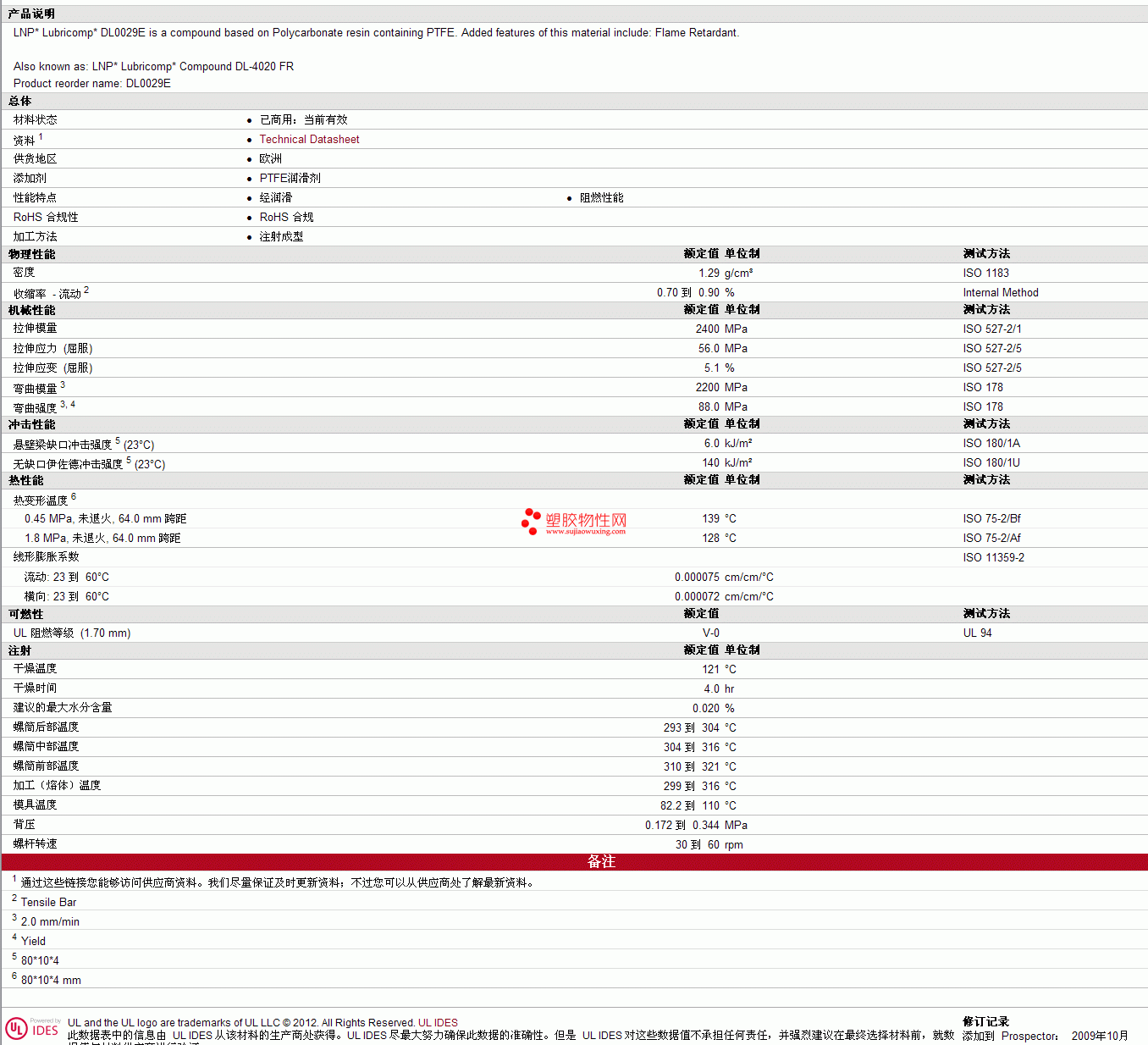Click the 修订记录 revision heading
The height and width of the screenshot is (1045, 1148).
[x=985, y=1021]
